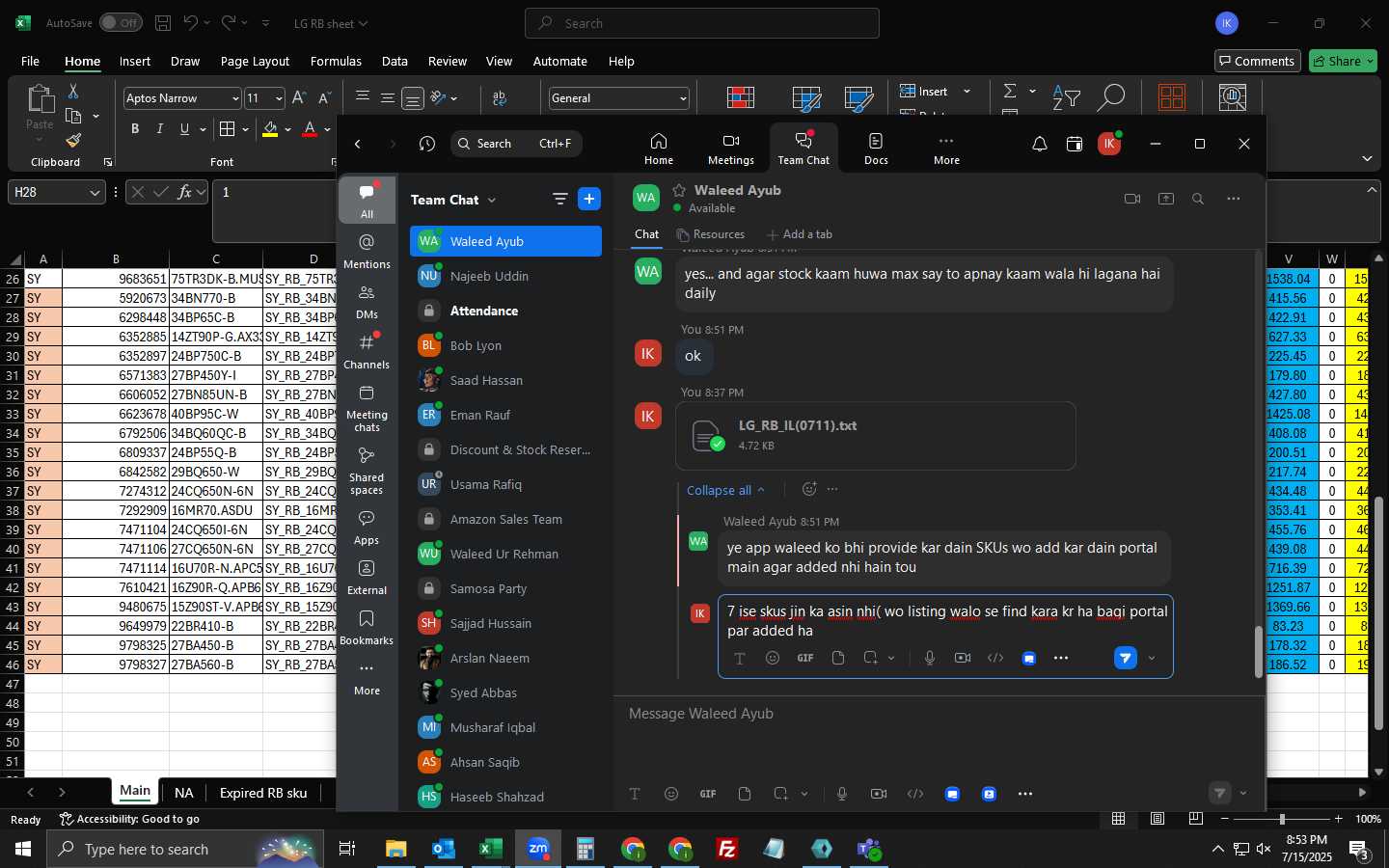
Task: Open Shared spaces in sidebar
Action: [367, 470]
